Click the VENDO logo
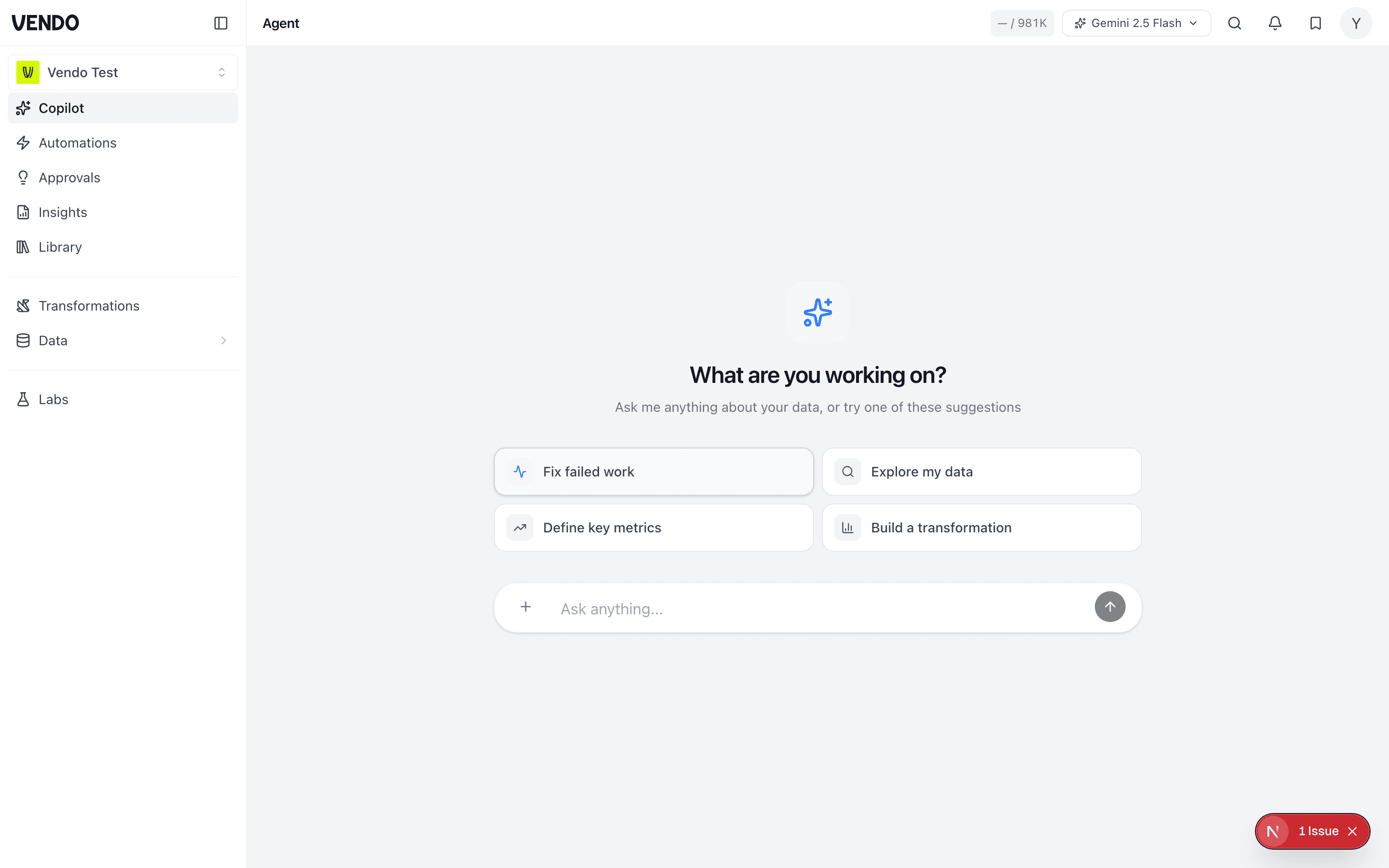This screenshot has width=1389, height=868. click(45, 23)
